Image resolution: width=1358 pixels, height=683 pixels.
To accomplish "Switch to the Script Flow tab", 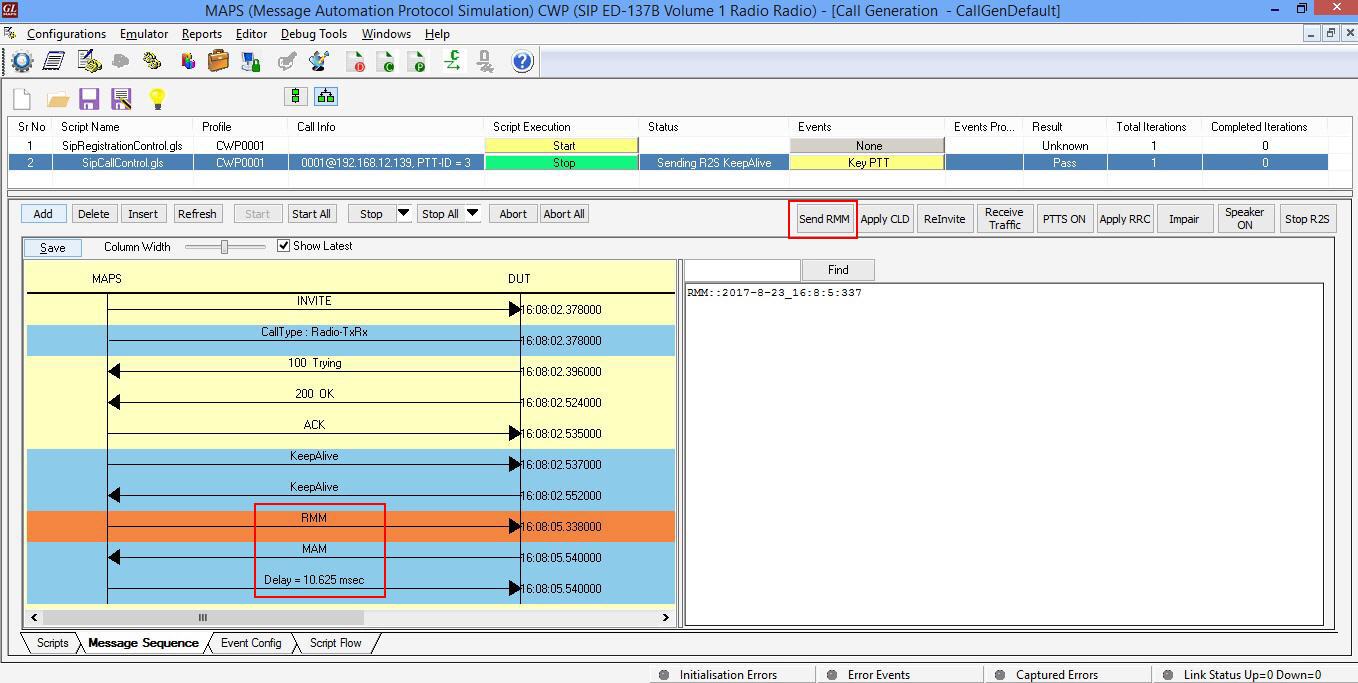I will (x=335, y=643).
